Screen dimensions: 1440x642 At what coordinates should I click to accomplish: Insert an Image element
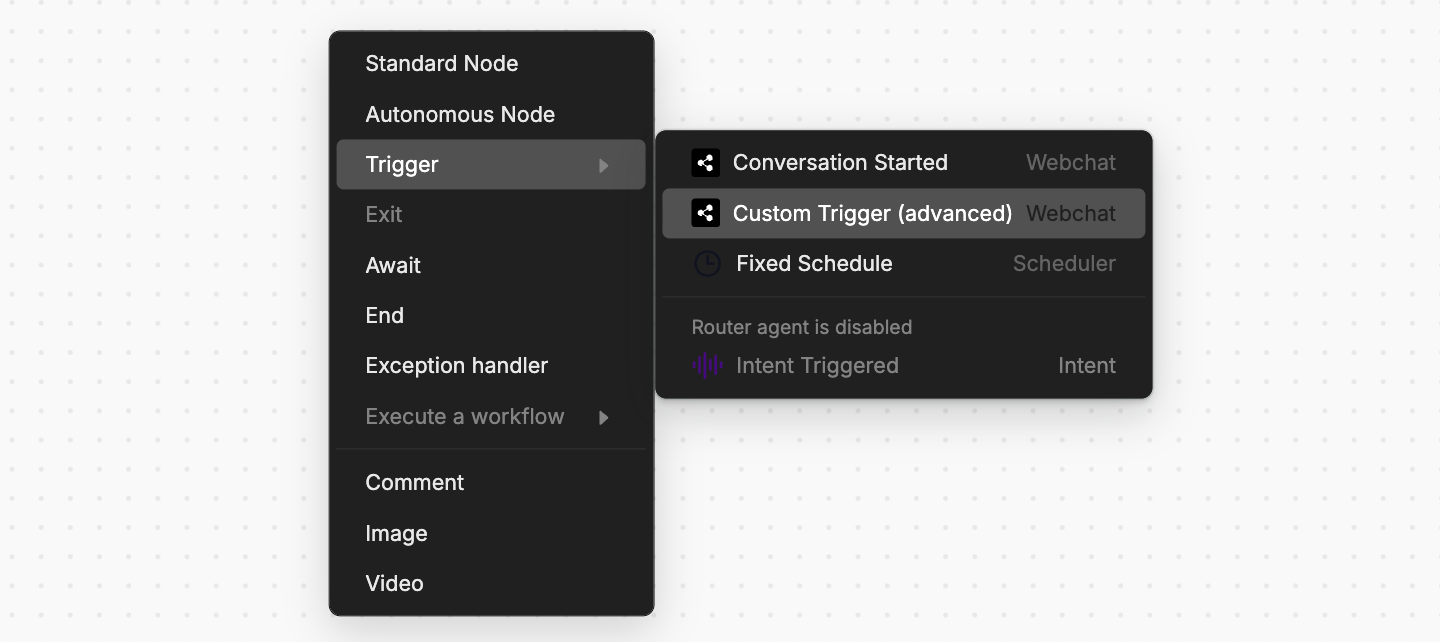pyautogui.click(x=491, y=533)
